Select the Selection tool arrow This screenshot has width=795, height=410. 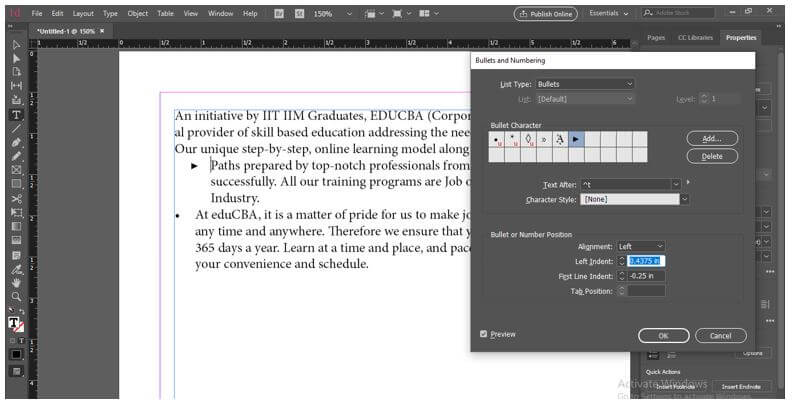pyautogui.click(x=16, y=45)
